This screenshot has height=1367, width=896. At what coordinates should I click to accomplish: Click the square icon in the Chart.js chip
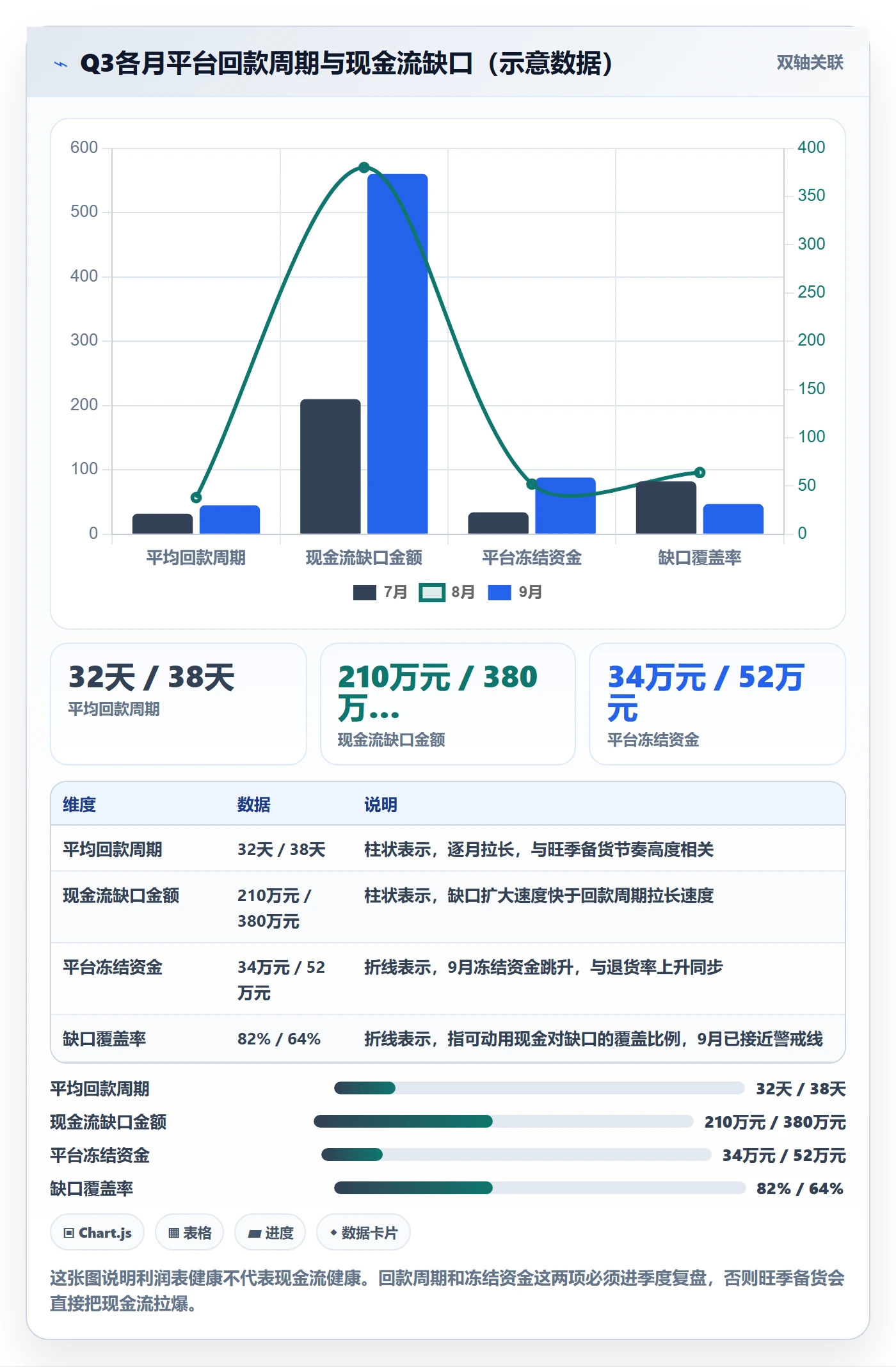69,1233
